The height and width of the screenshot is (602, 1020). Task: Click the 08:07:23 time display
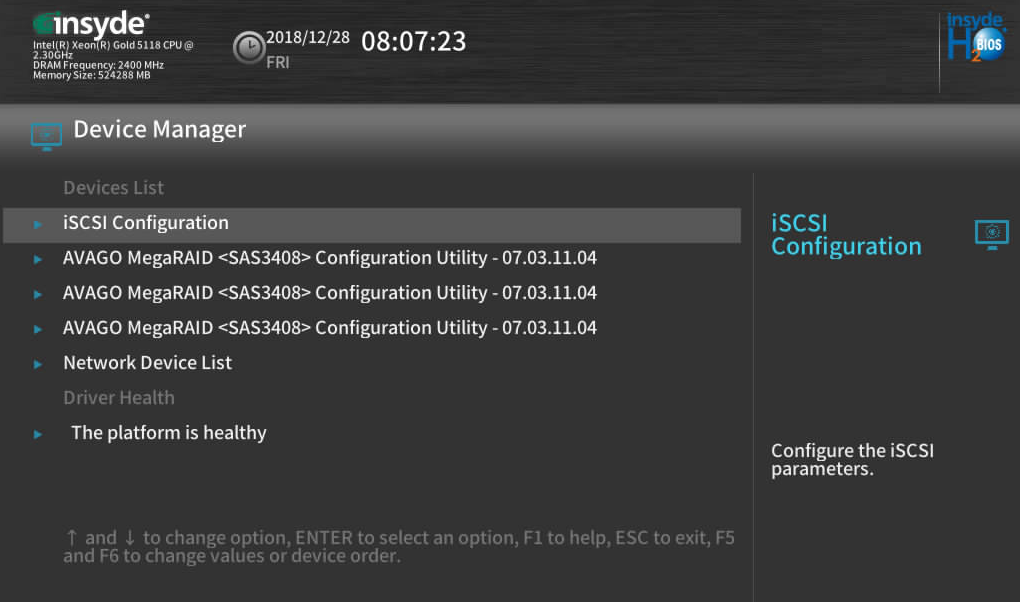pyautogui.click(x=414, y=42)
